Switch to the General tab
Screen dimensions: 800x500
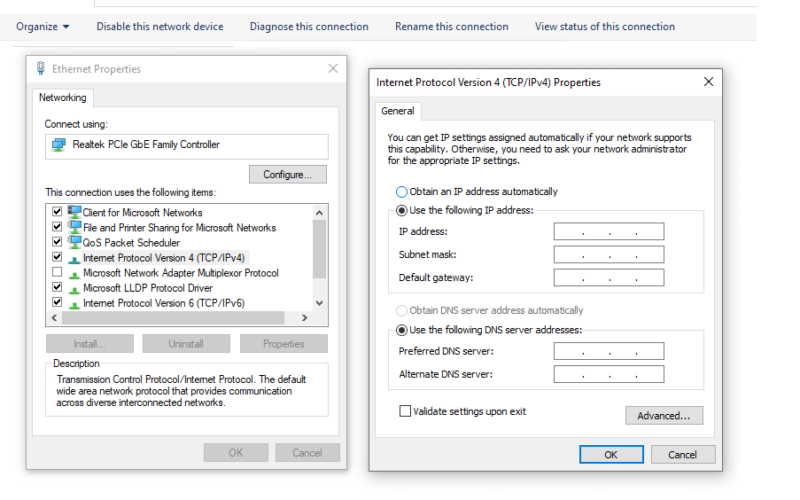click(398, 111)
